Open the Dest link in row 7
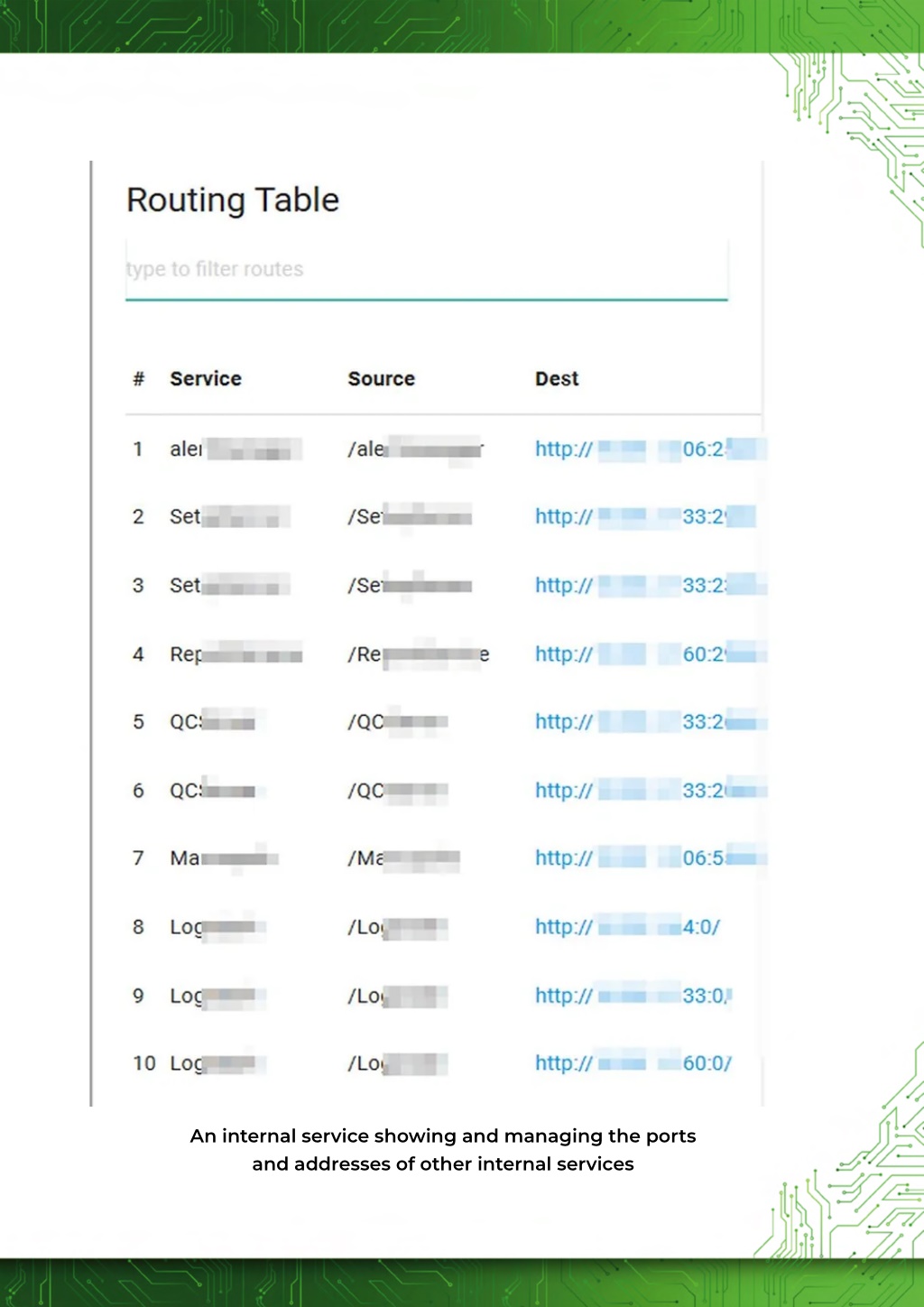 (650, 858)
